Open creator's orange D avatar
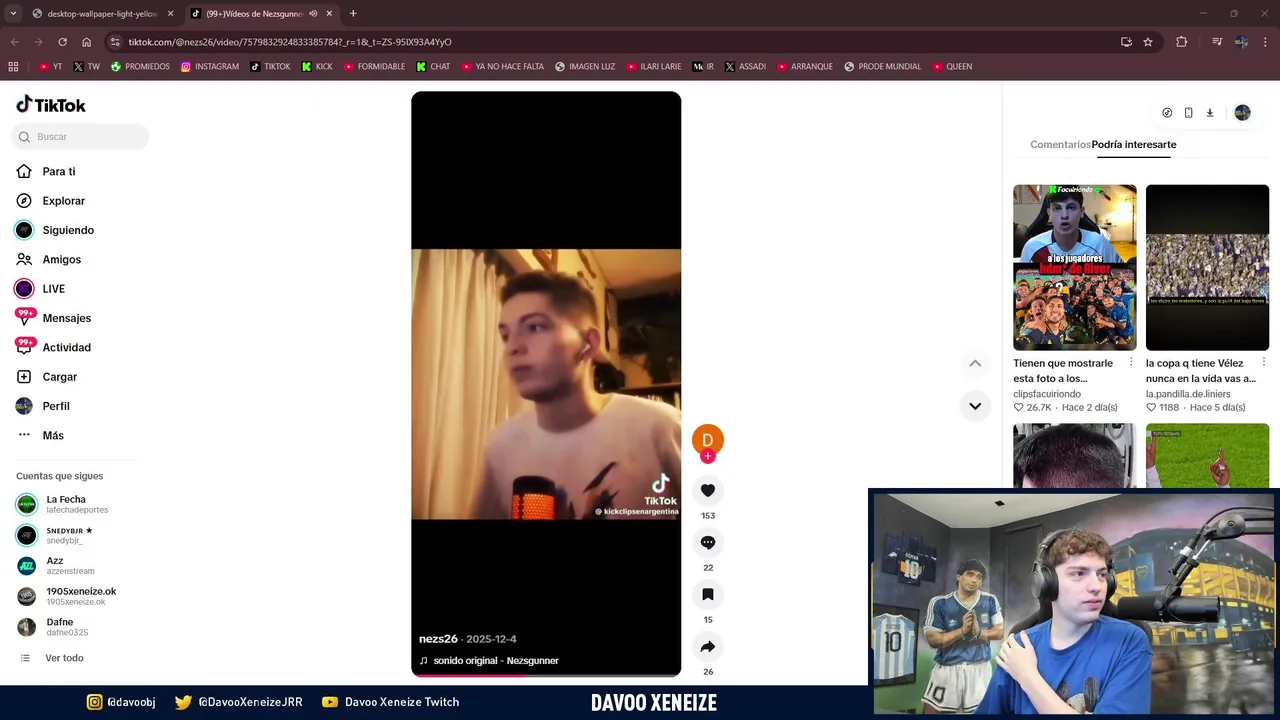The height and width of the screenshot is (720, 1280). [x=708, y=440]
